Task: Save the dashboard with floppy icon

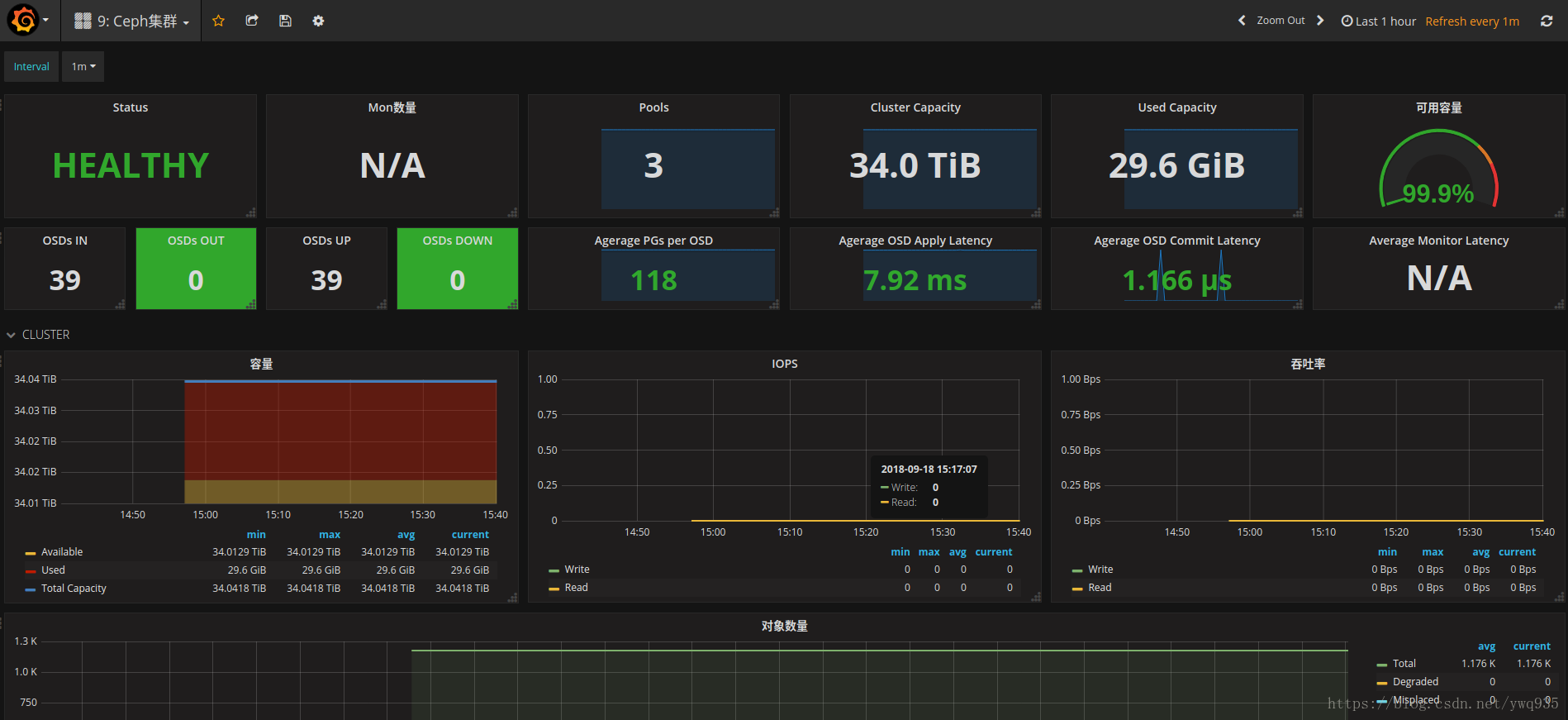Action: click(285, 21)
